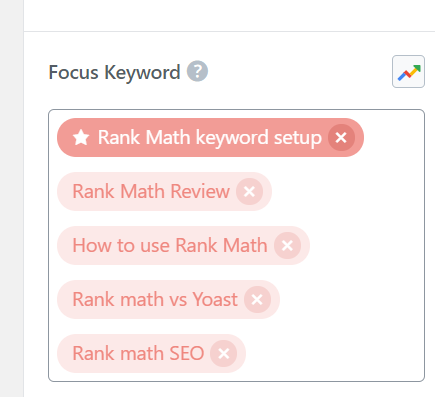Open the Google Trends arrow button

click(x=408, y=72)
